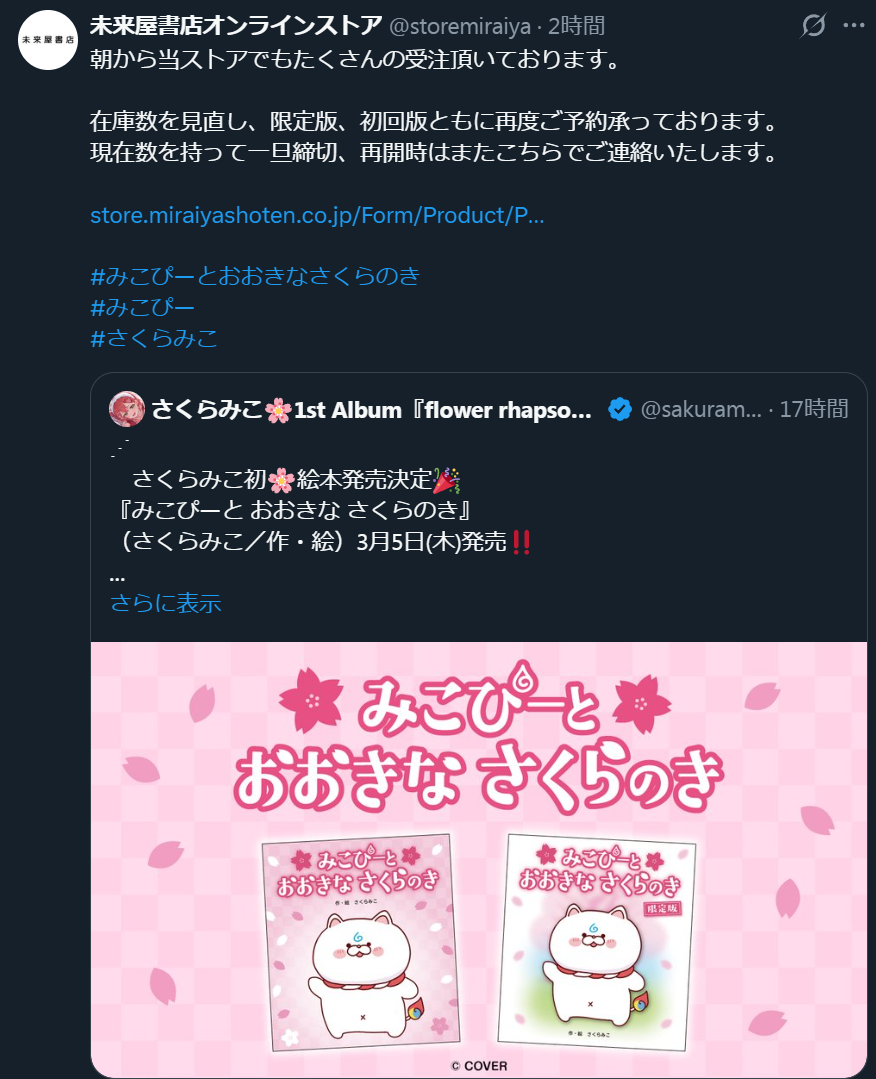Image resolution: width=876 pixels, height=1079 pixels.
Task: Open the #みこぴー hashtag
Action: [142, 307]
